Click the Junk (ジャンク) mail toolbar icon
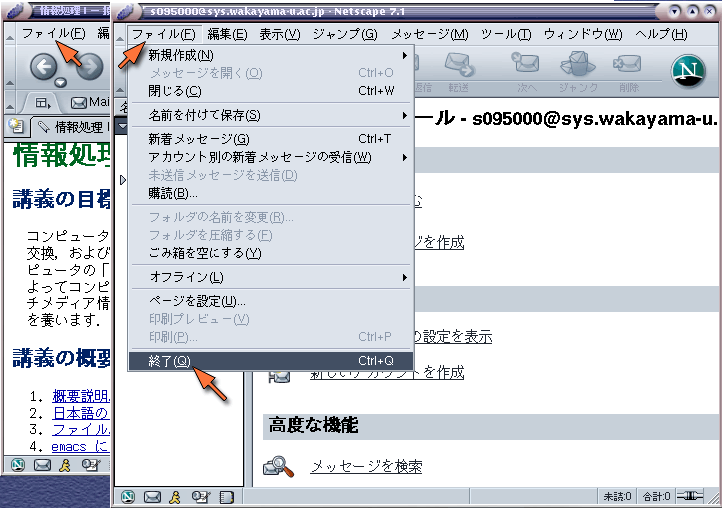 click(578, 64)
